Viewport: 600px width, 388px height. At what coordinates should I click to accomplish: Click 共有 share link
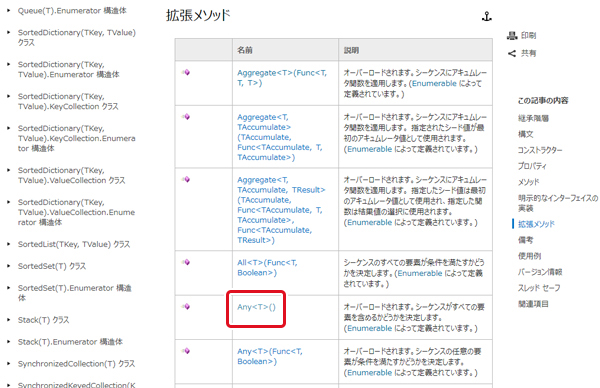click(528, 54)
